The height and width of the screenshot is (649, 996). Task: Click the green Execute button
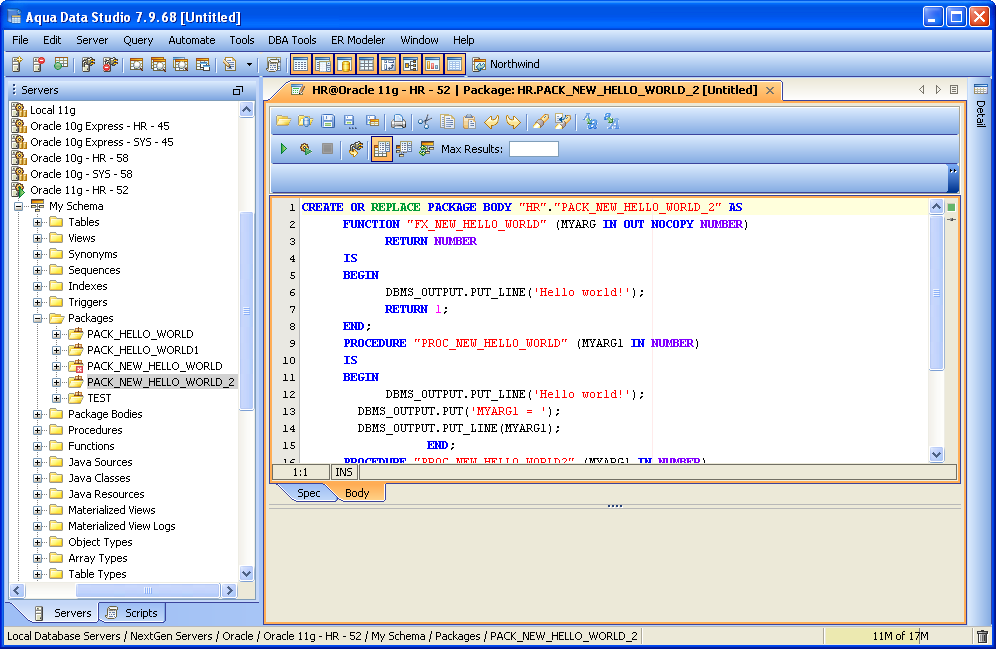tap(284, 149)
